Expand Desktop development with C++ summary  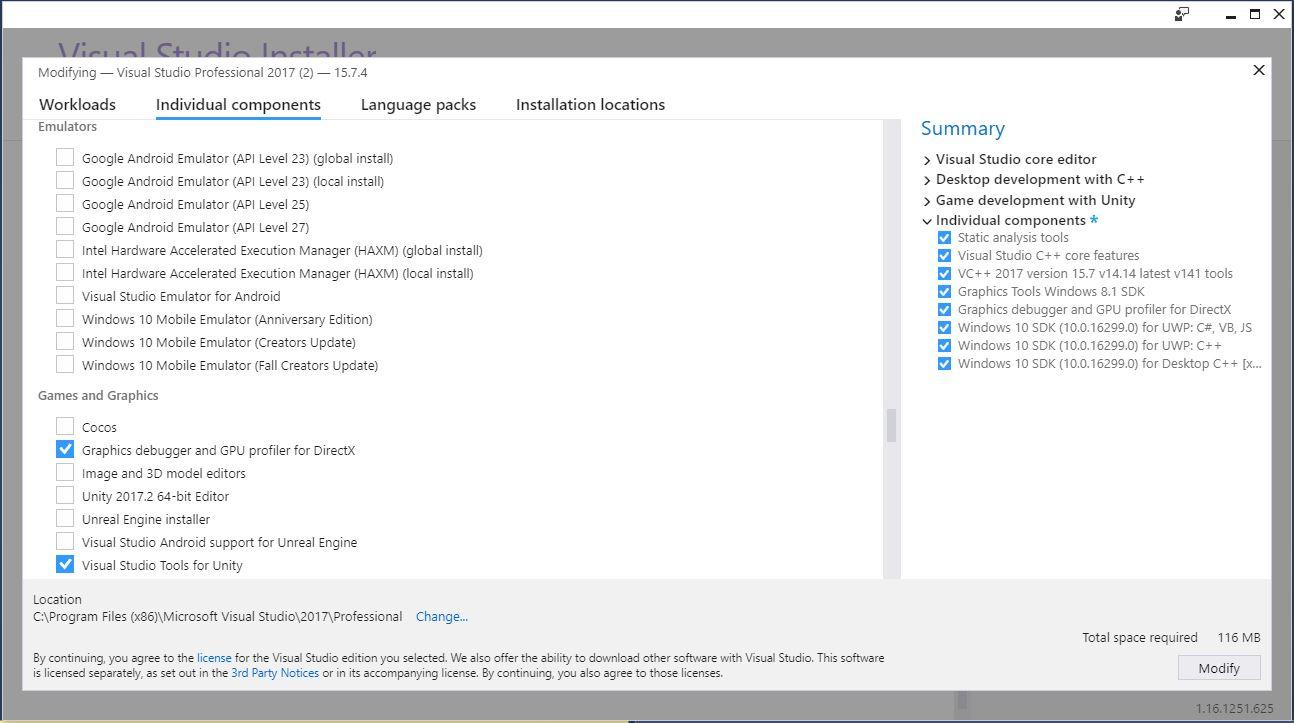[927, 180]
